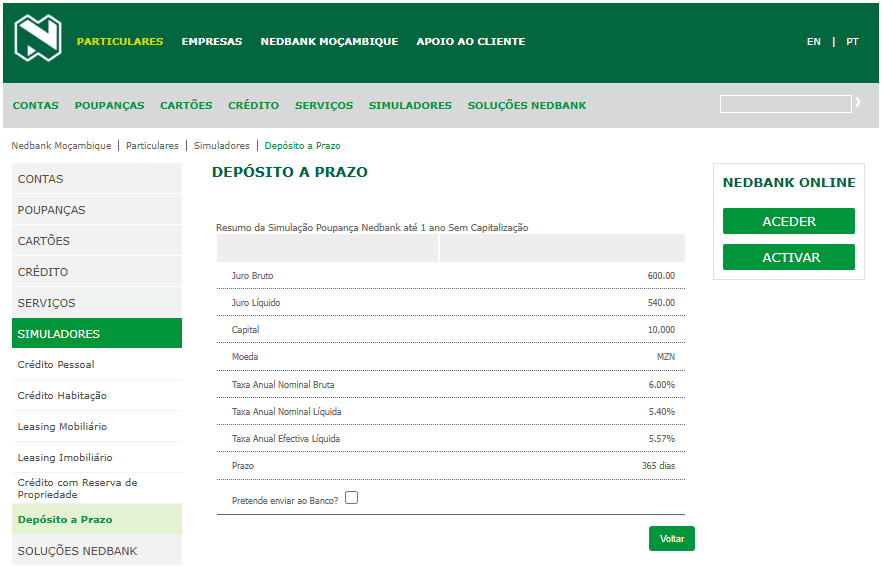
Task: Go to Nedbank Moçambique breadcrumb
Action: (x=61, y=146)
